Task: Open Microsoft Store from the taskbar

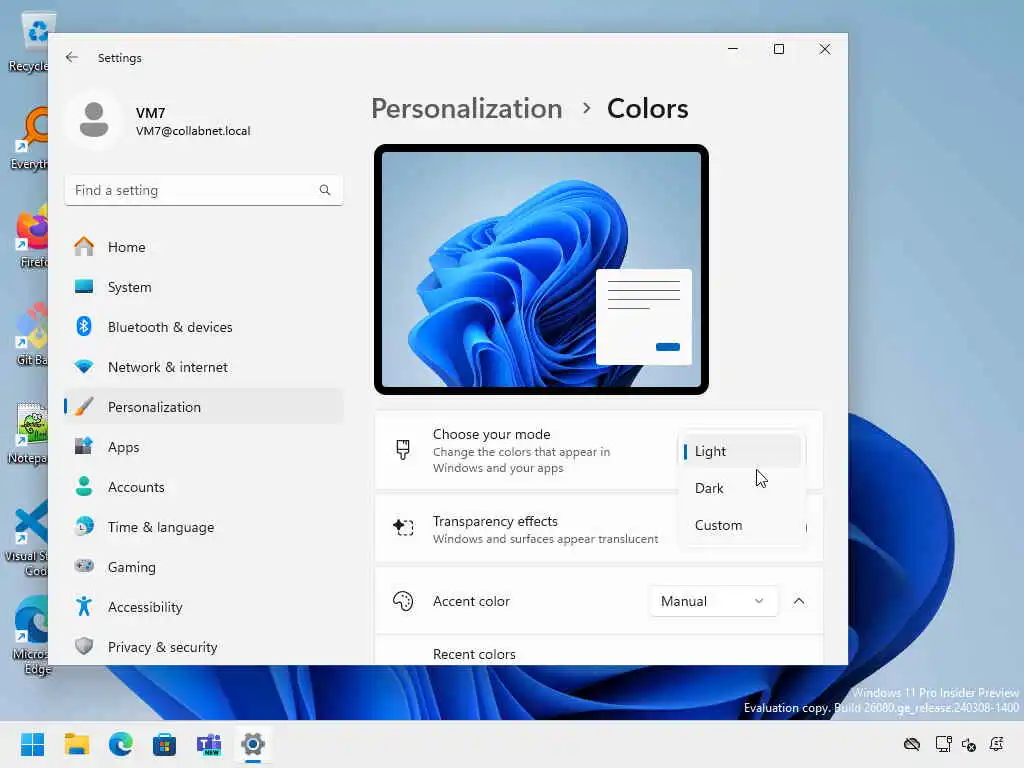Action: click(x=165, y=744)
